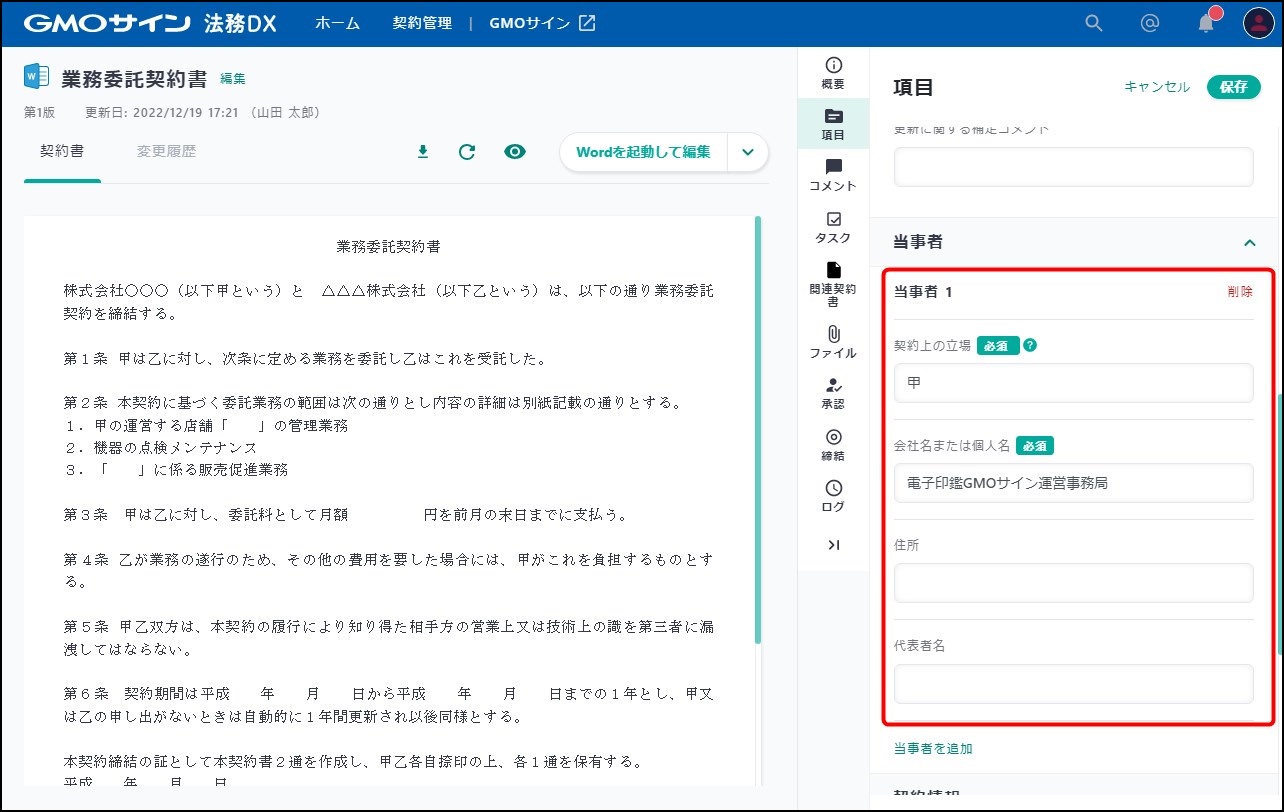Screen dimensions: 1284x812
Task: Toggle the eye preview icon
Action: point(515,152)
